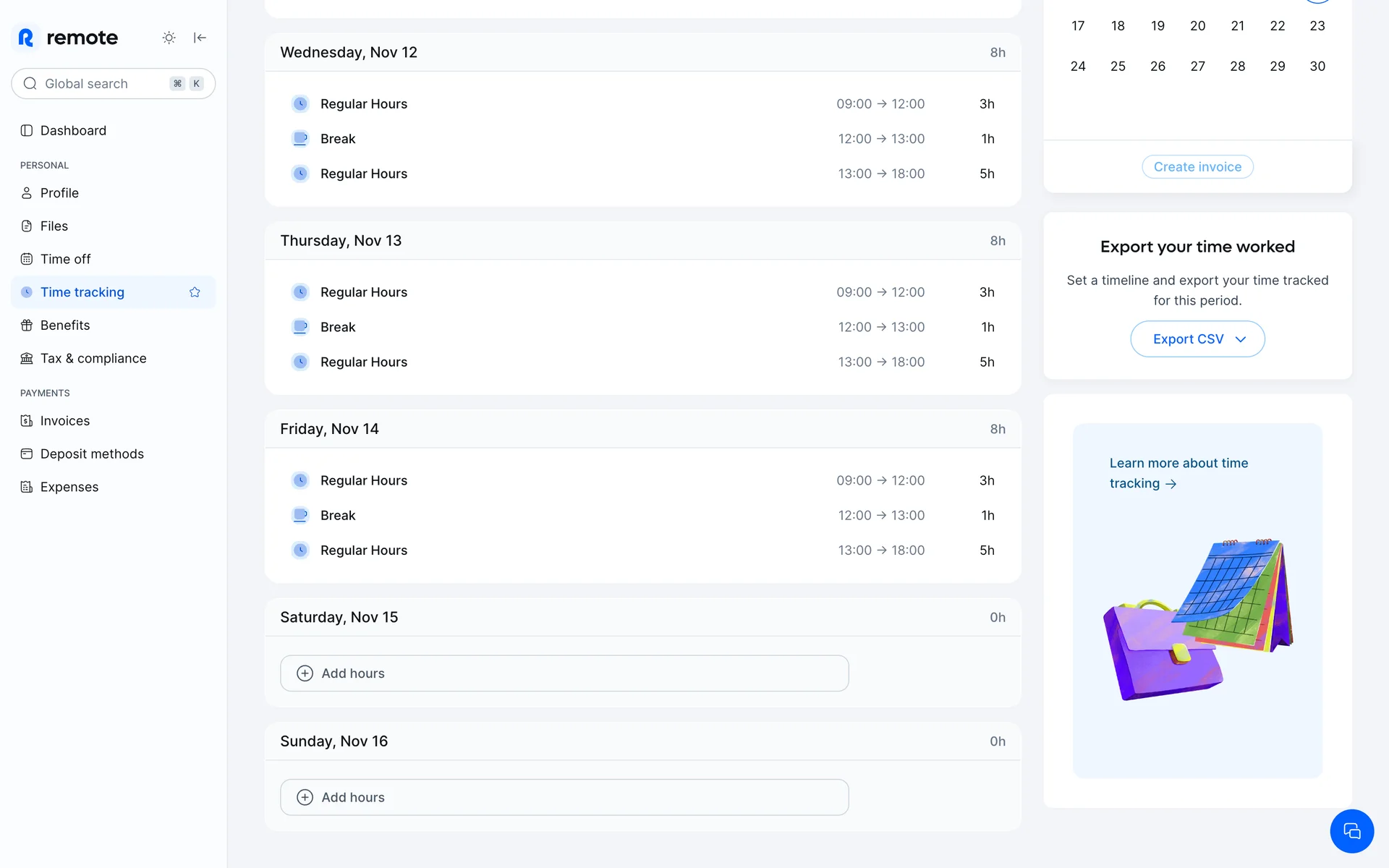Click the star icon next to Time tracking
1389x868 pixels.
(195, 292)
